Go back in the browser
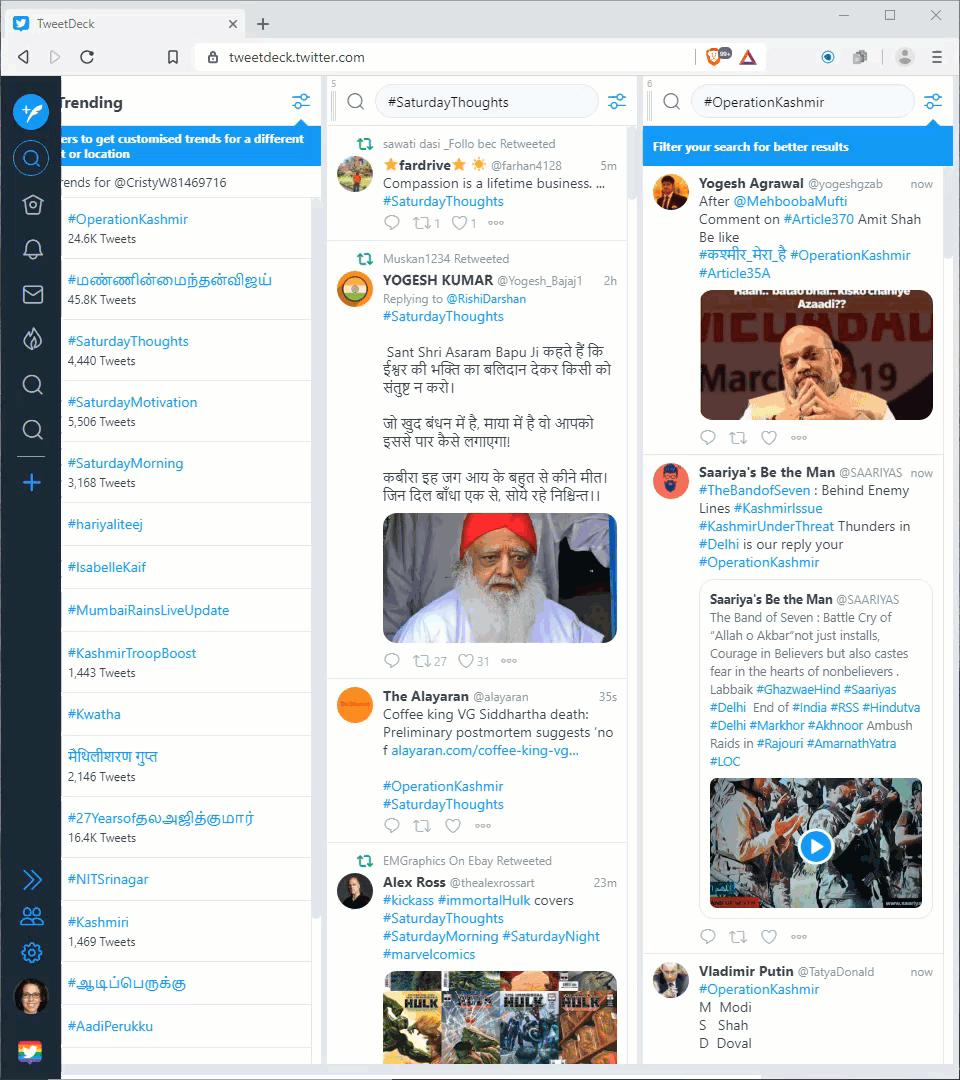This screenshot has width=960, height=1080. 23,57
